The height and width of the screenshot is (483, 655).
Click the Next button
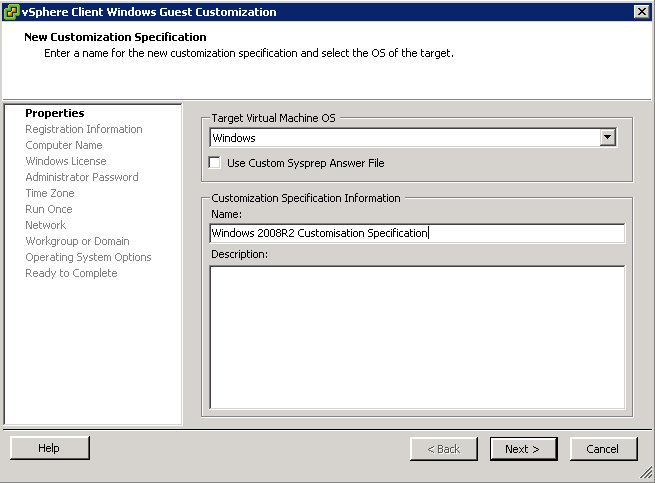click(x=523, y=449)
